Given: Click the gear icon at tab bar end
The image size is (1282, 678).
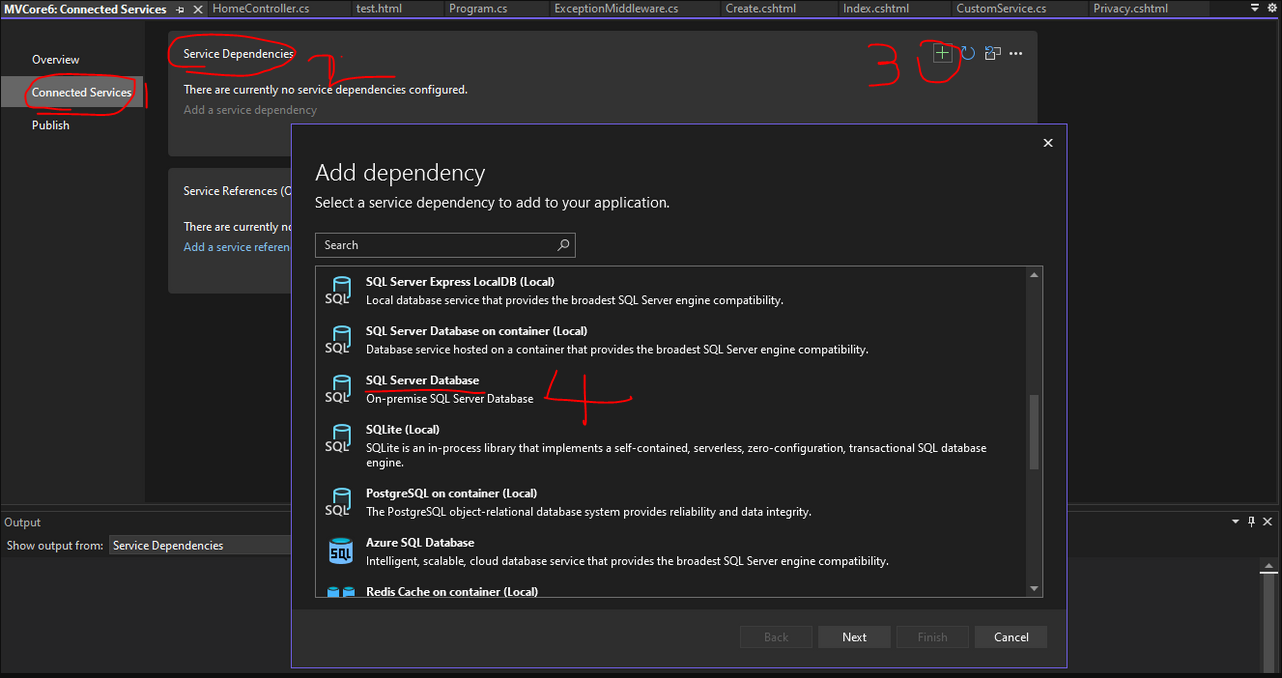Looking at the screenshot, I should pyautogui.click(x=1272, y=8).
